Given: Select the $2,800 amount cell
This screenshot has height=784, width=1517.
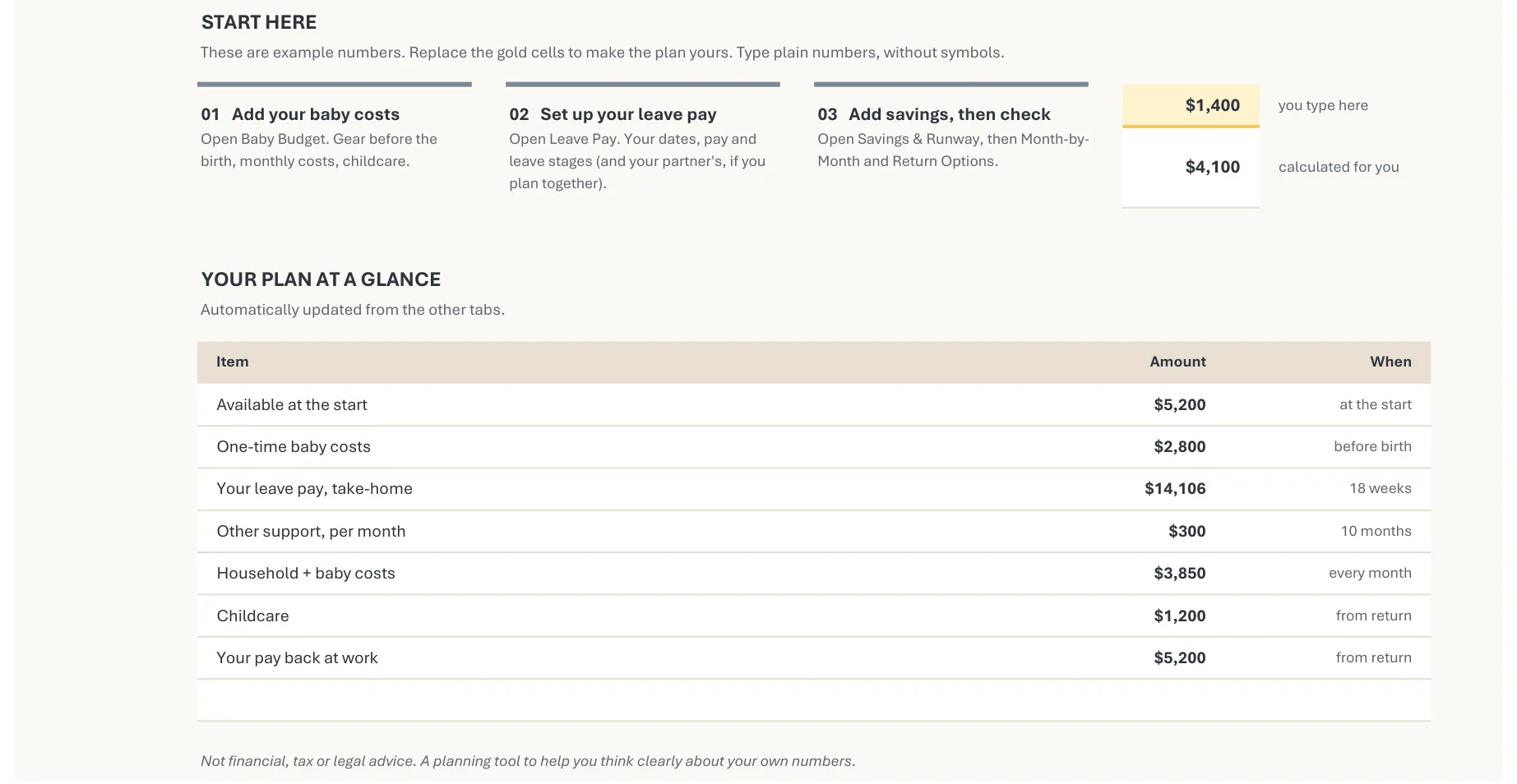Looking at the screenshot, I should click(x=1180, y=446).
